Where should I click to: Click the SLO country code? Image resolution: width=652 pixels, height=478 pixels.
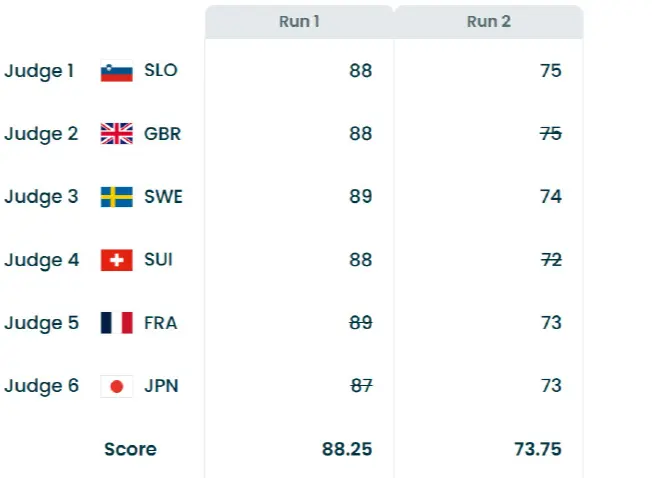pos(161,71)
